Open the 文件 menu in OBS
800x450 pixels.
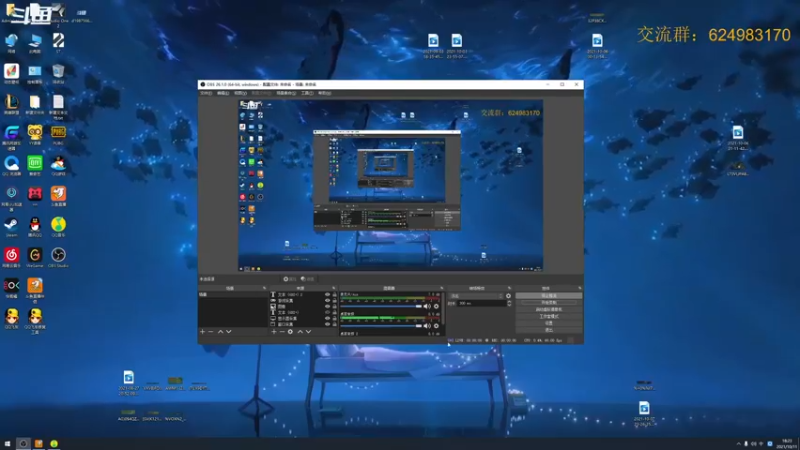point(206,93)
